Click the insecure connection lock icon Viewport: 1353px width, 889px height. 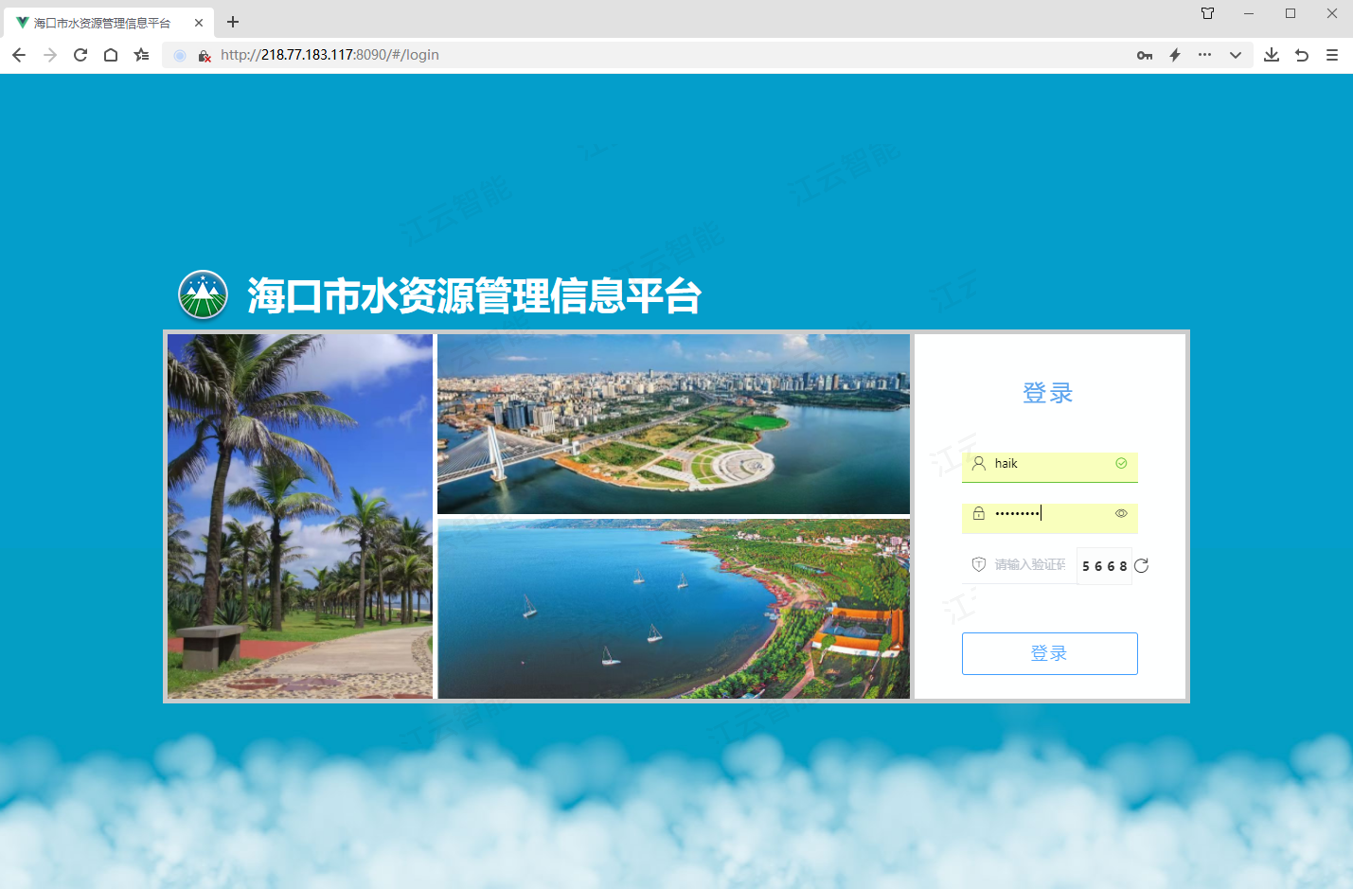(204, 56)
